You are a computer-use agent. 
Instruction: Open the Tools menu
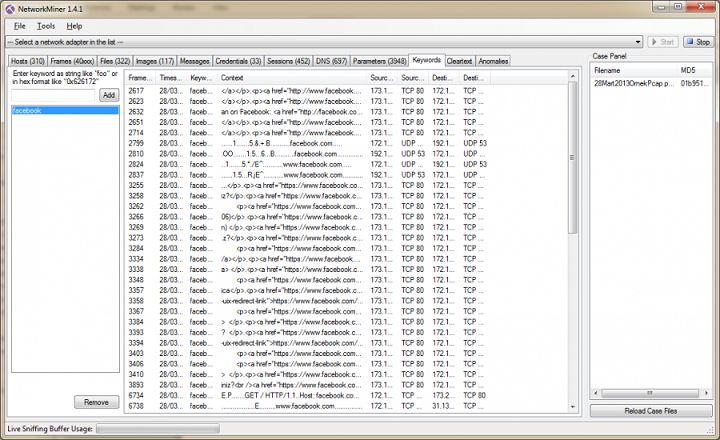pos(46,26)
